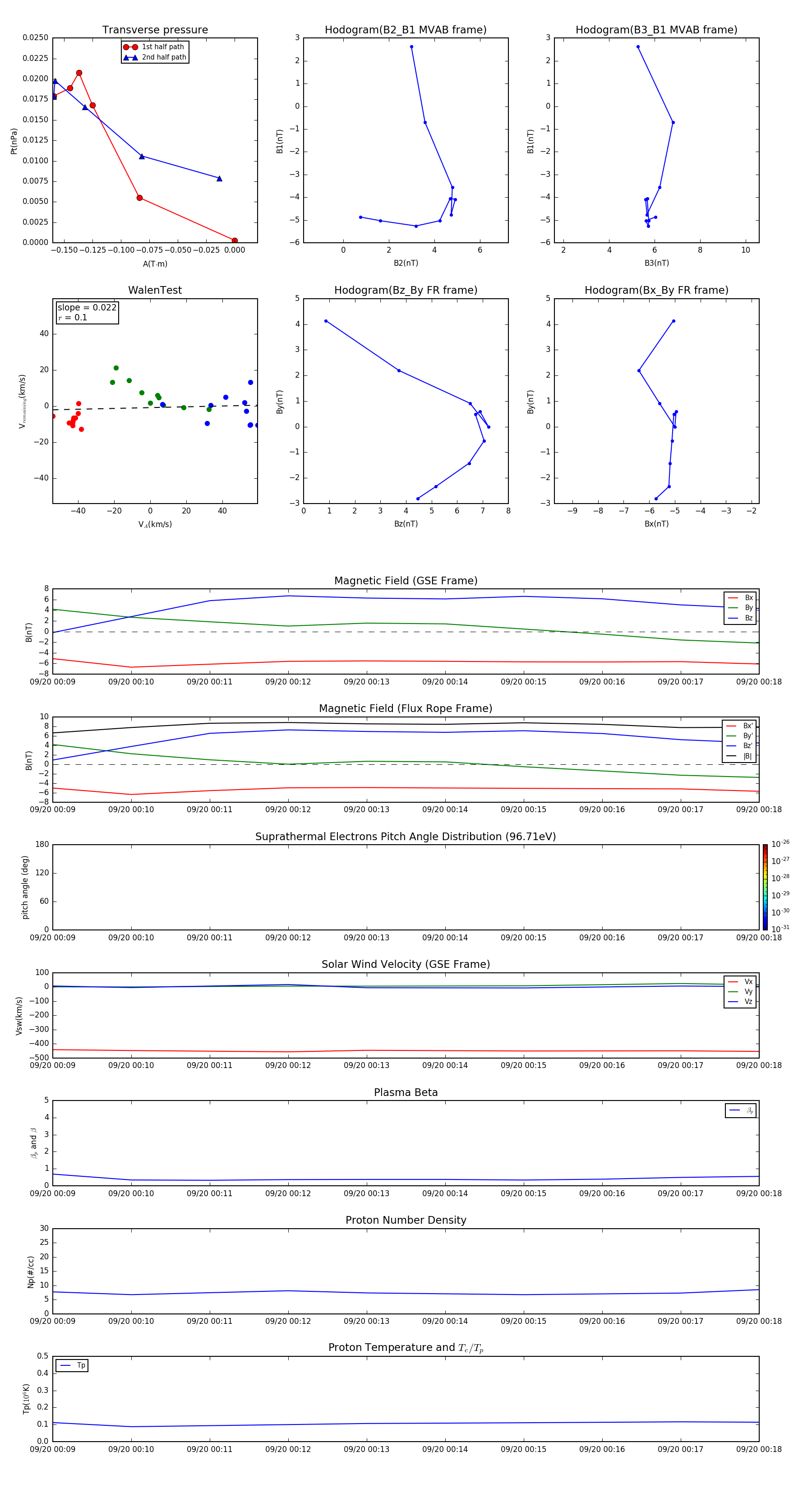Select the '1st half path' legend entry
This screenshot has height=1489, width=812.
pos(154,47)
